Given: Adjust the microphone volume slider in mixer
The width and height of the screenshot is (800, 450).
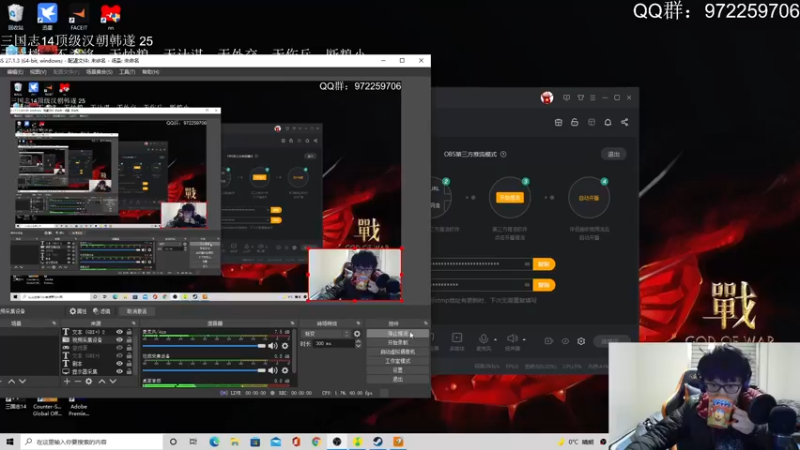Looking at the screenshot, I should coord(204,346).
